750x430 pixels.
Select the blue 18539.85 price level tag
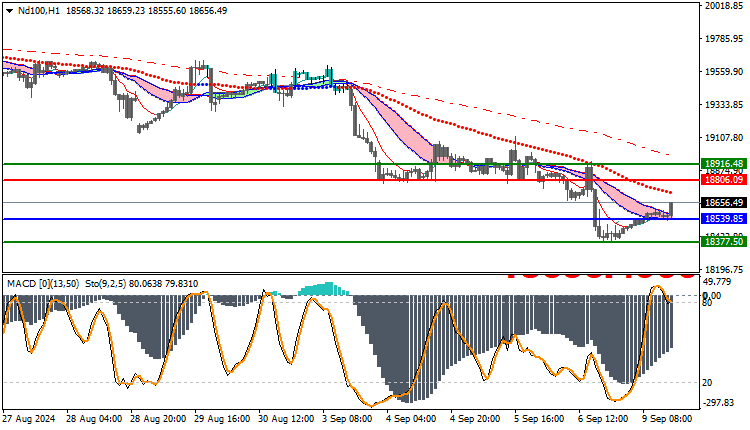(724, 219)
